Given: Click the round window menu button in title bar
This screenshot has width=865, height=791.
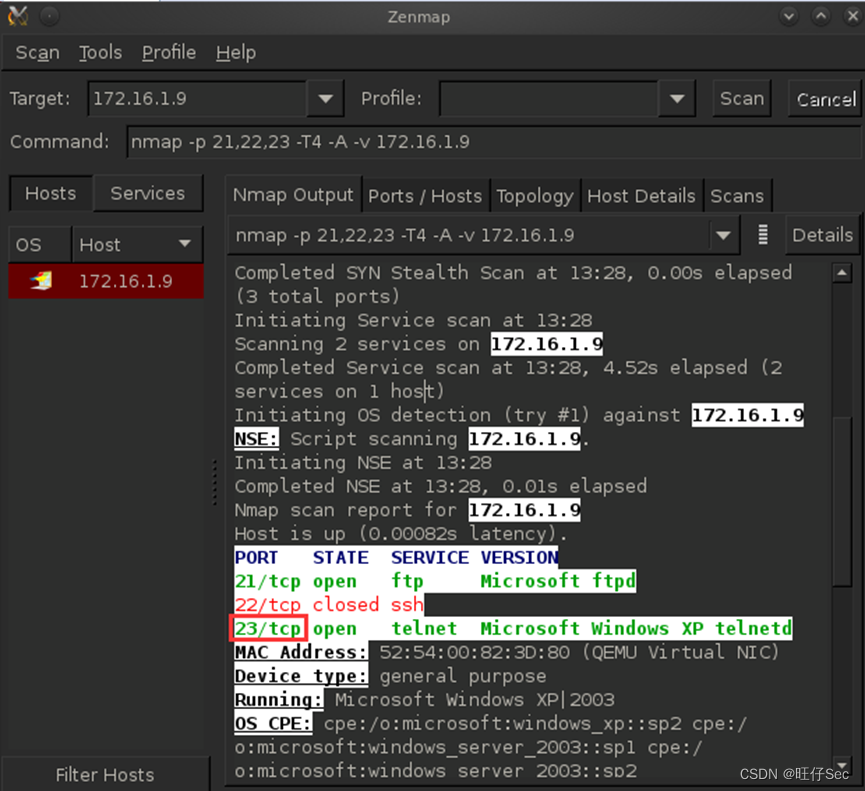Looking at the screenshot, I should pos(50,17).
